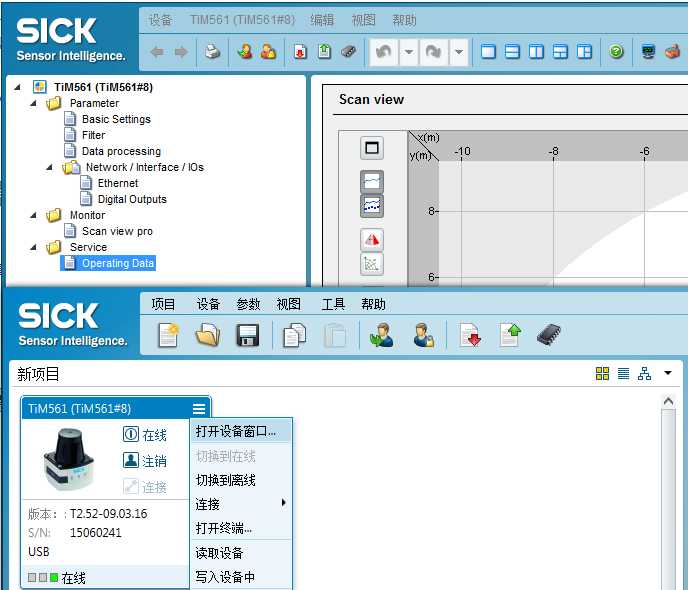
Task: Click upload-to-device icon in upper toolbar
Action: 324,52
